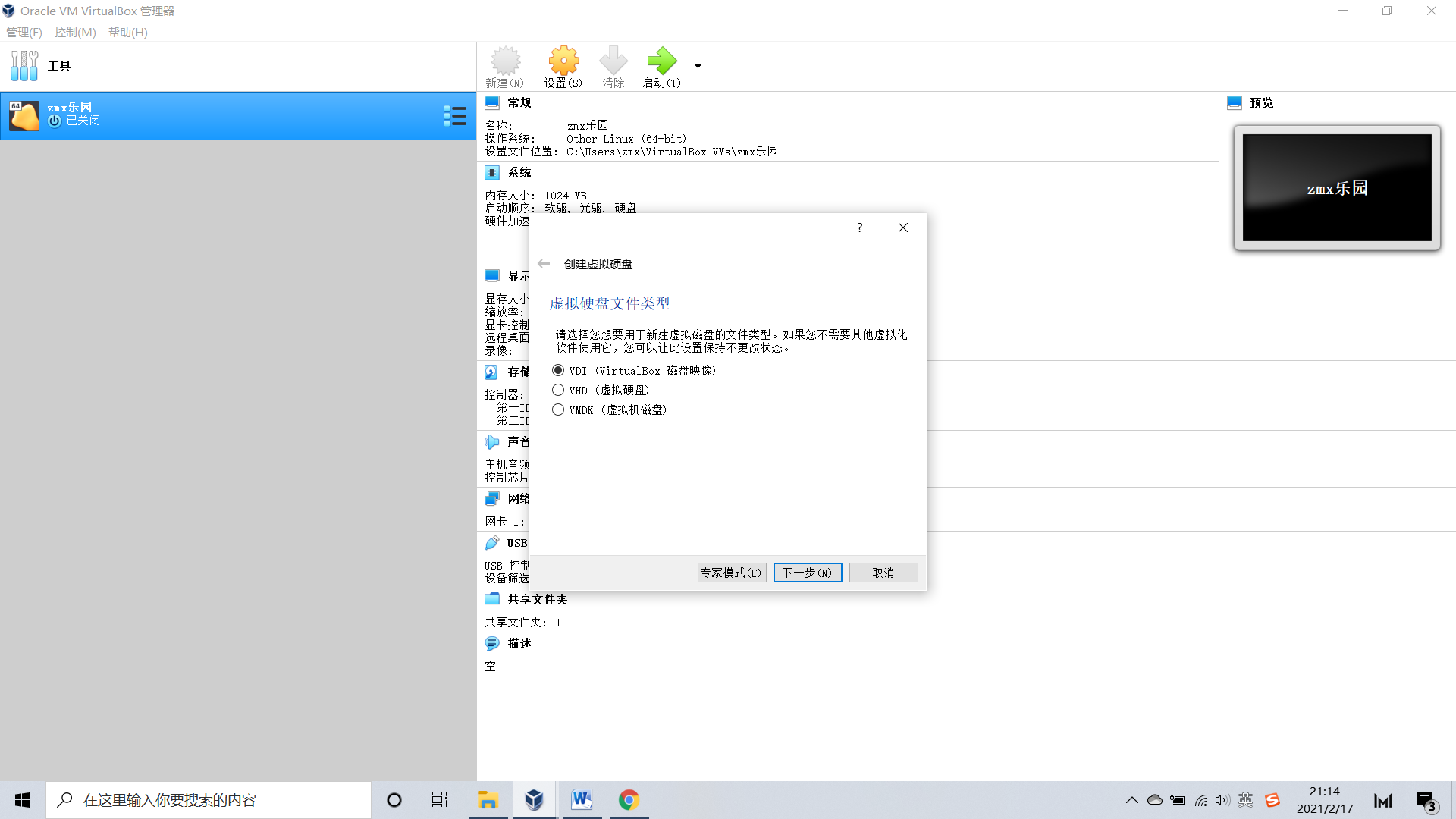Open VirtualBox from the taskbar
1456x819 pixels.
tap(534, 800)
